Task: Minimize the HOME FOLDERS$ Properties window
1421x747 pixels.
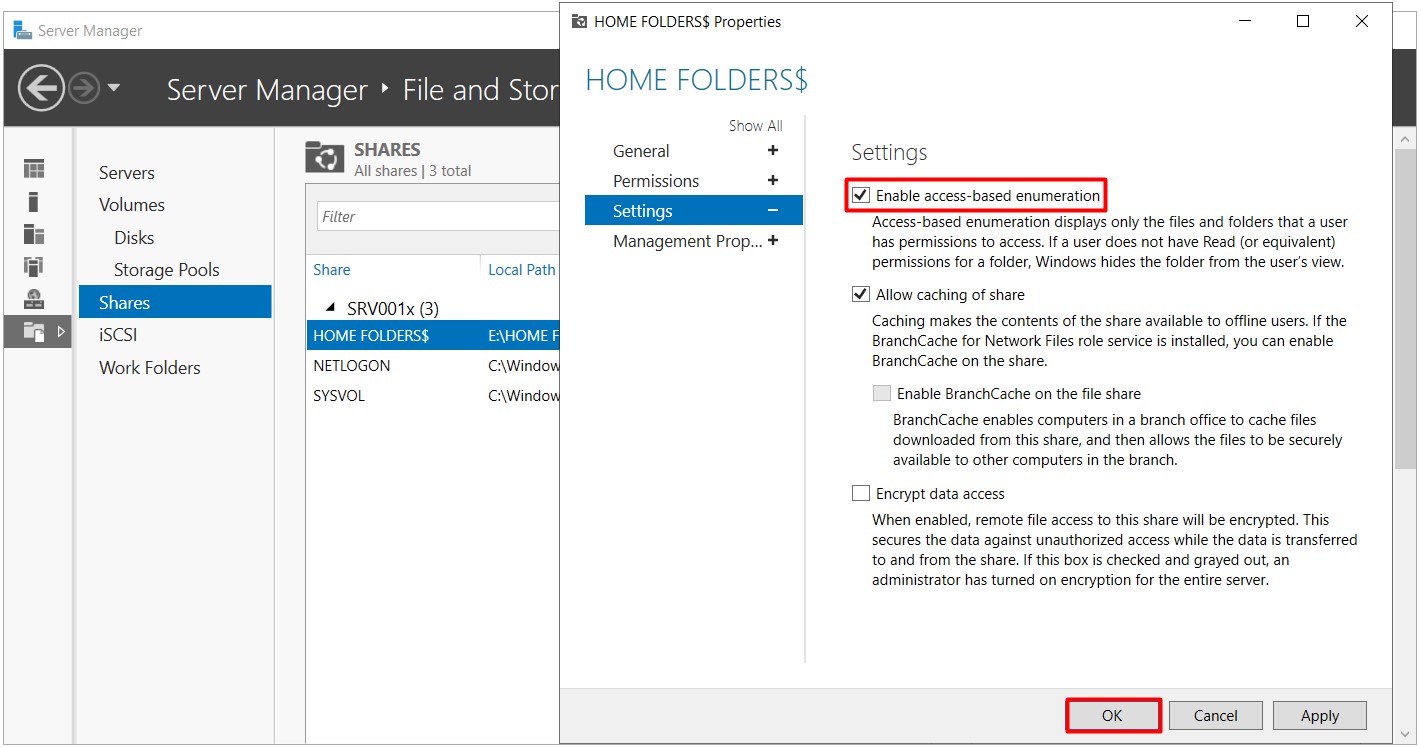Action: click(x=1245, y=21)
